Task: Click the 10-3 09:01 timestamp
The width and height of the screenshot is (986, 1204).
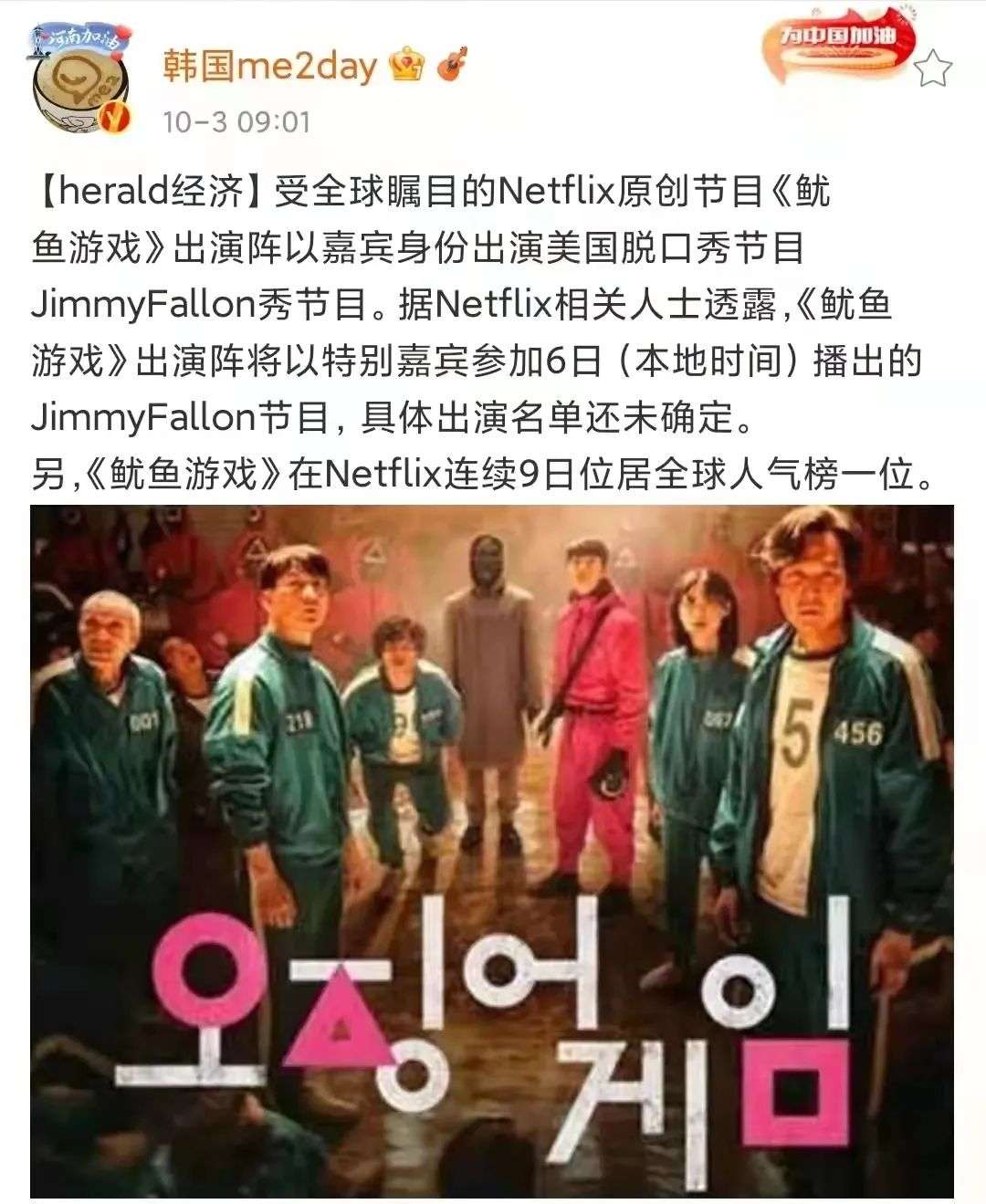Action: [237, 121]
